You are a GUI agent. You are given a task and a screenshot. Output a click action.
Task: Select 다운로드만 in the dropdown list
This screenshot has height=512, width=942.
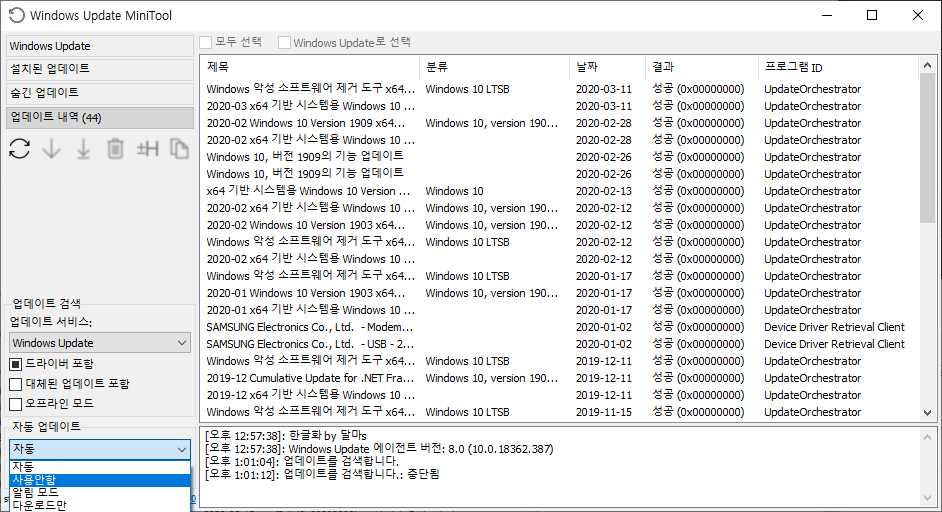pos(100,505)
